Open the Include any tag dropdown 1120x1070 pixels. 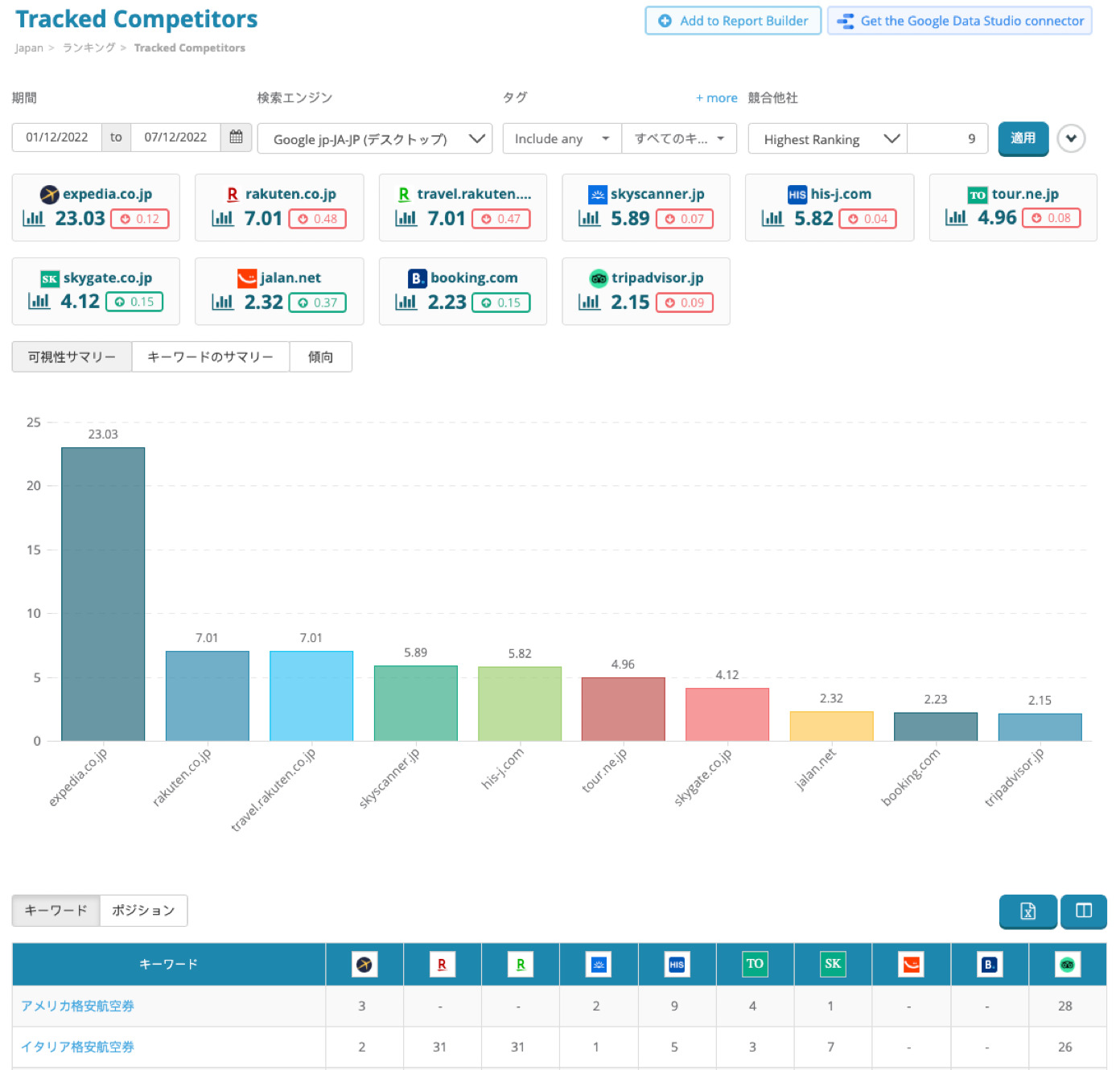562,138
